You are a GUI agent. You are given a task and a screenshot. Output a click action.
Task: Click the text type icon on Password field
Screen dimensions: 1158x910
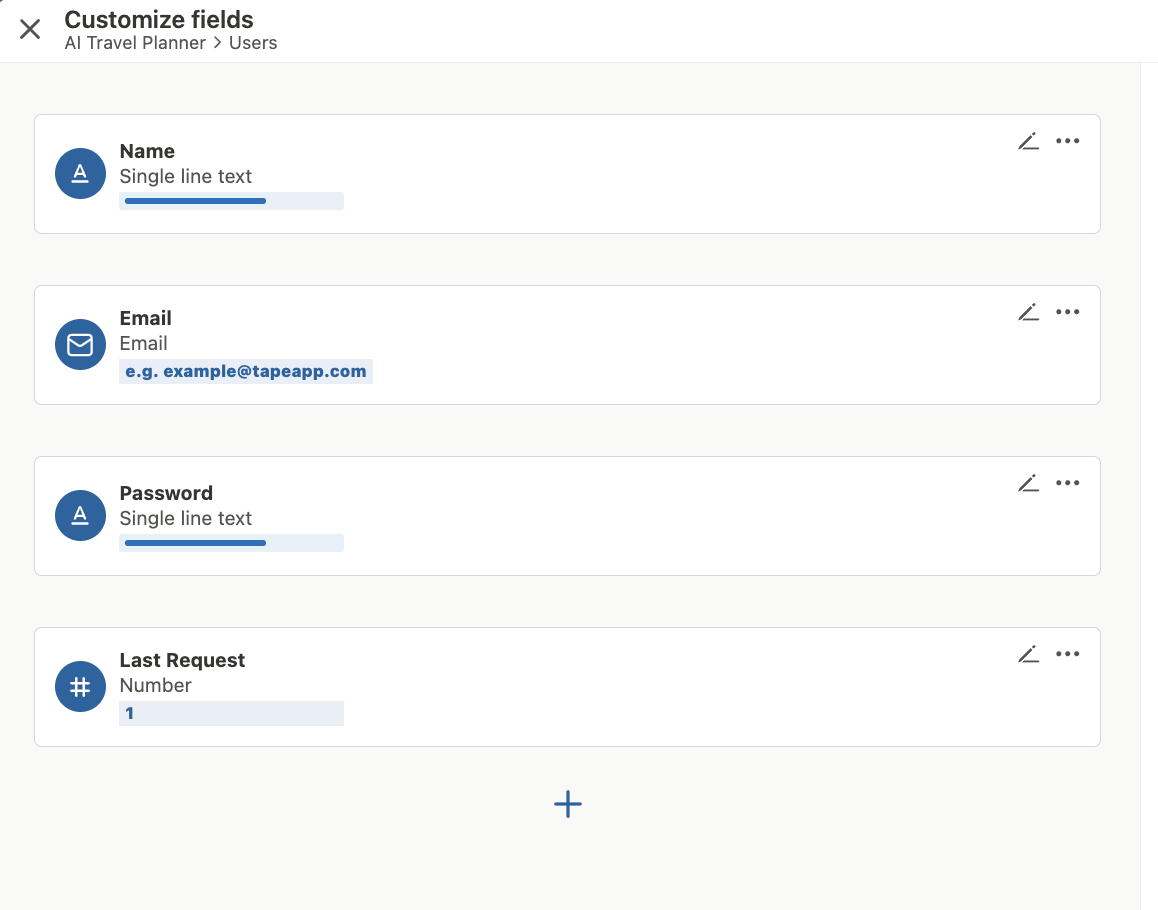click(80, 515)
